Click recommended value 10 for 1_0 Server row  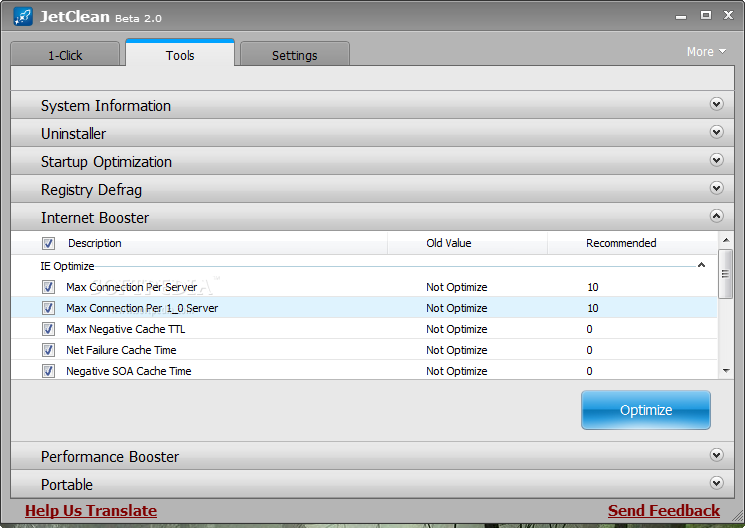(592, 308)
